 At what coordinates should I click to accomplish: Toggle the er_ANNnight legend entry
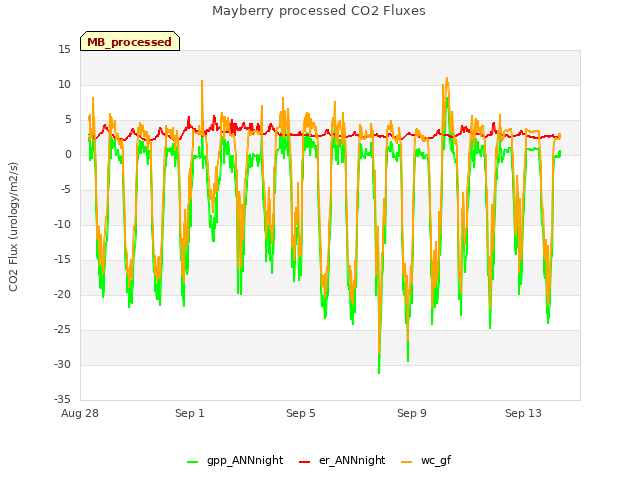342,460
